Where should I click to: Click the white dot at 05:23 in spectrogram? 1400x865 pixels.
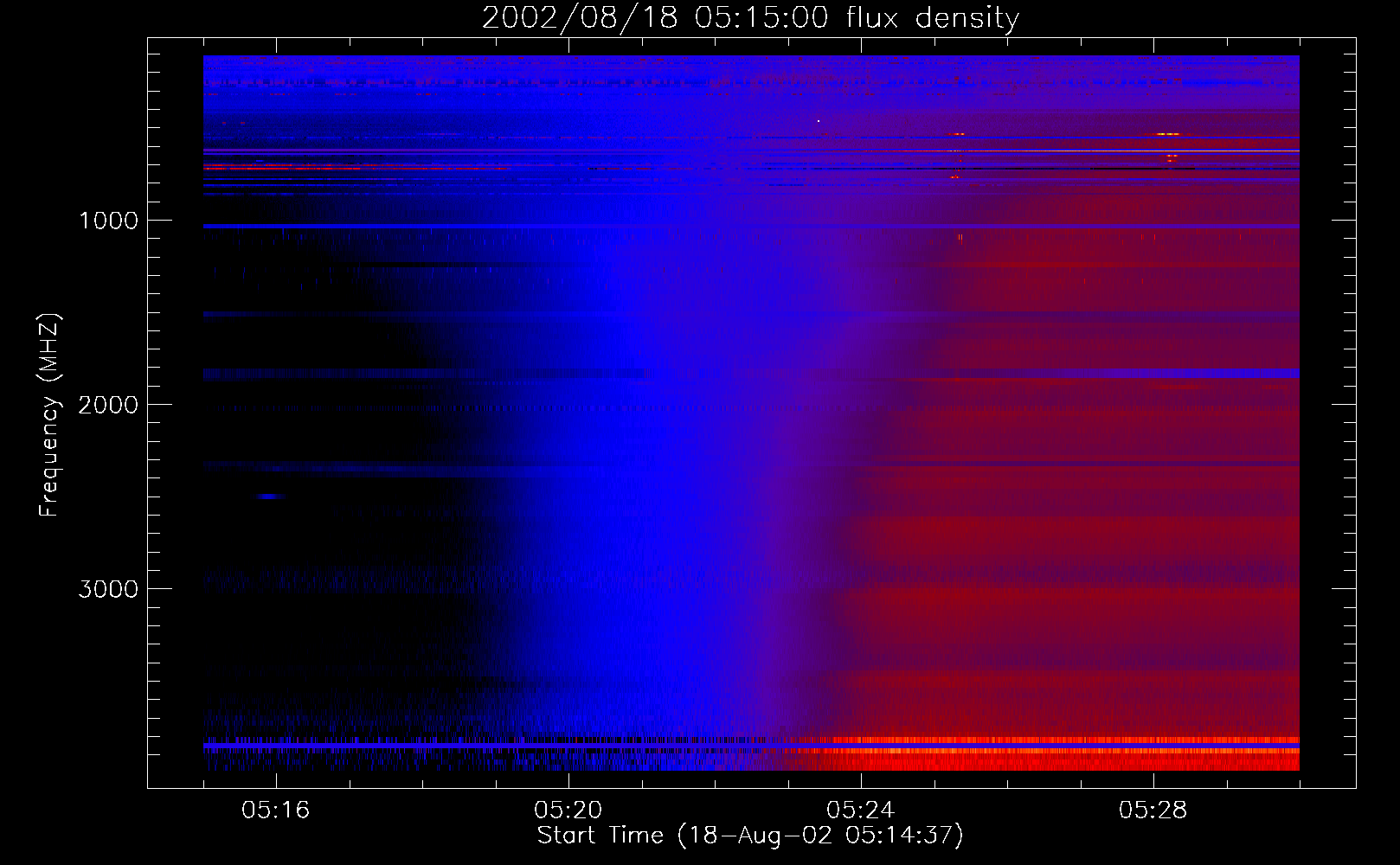point(818,121)
